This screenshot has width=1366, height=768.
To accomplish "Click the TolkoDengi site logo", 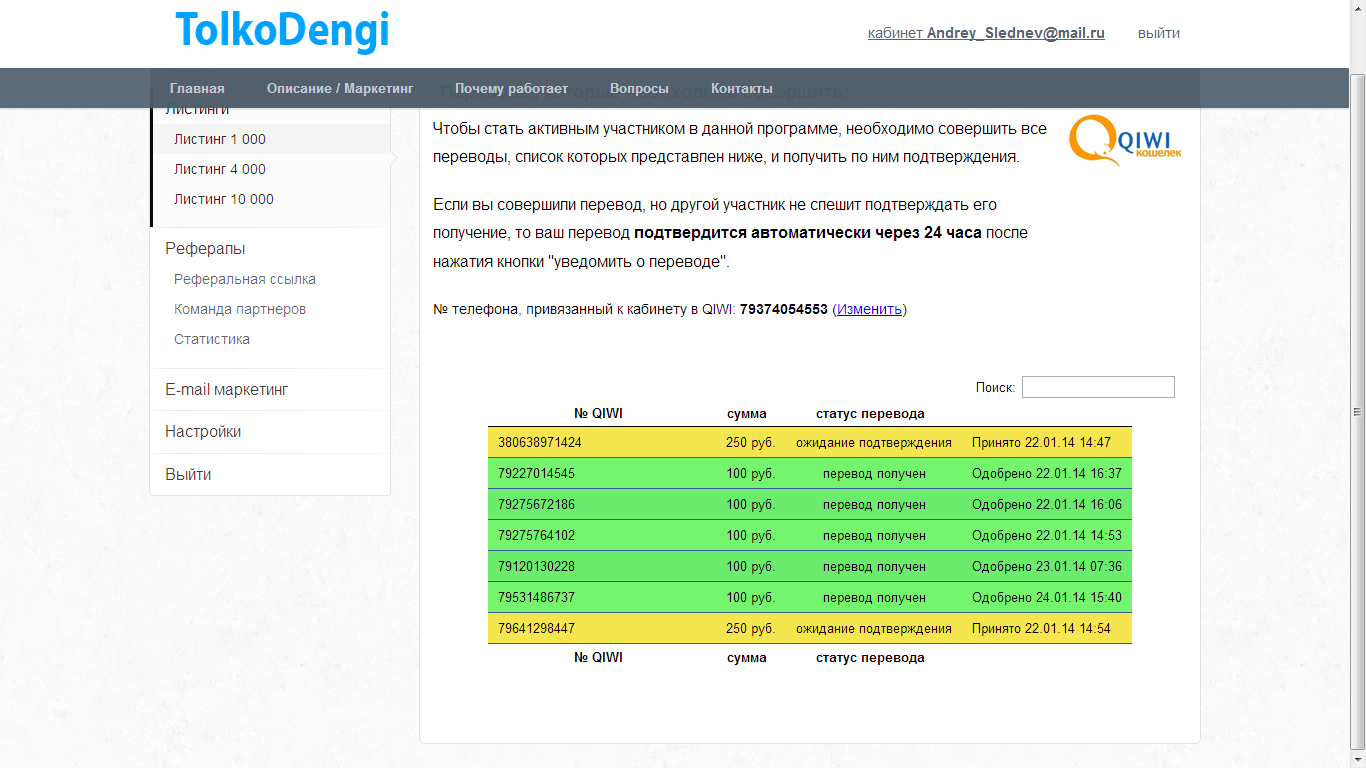I will tap(282, 31).
